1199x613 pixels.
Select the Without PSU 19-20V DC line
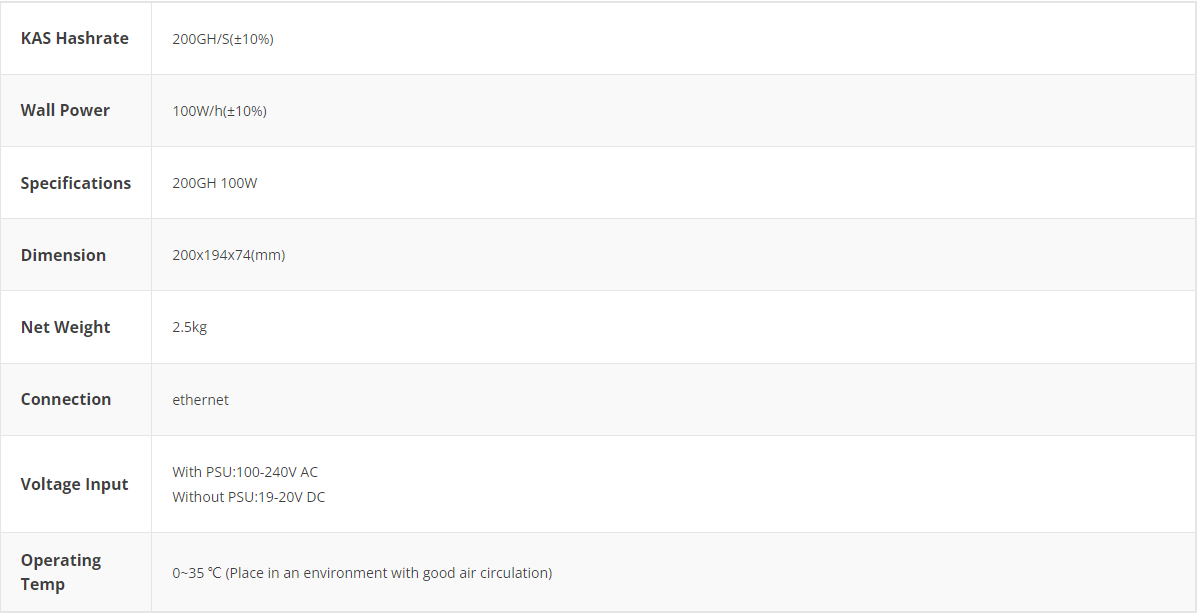[248, 497]
